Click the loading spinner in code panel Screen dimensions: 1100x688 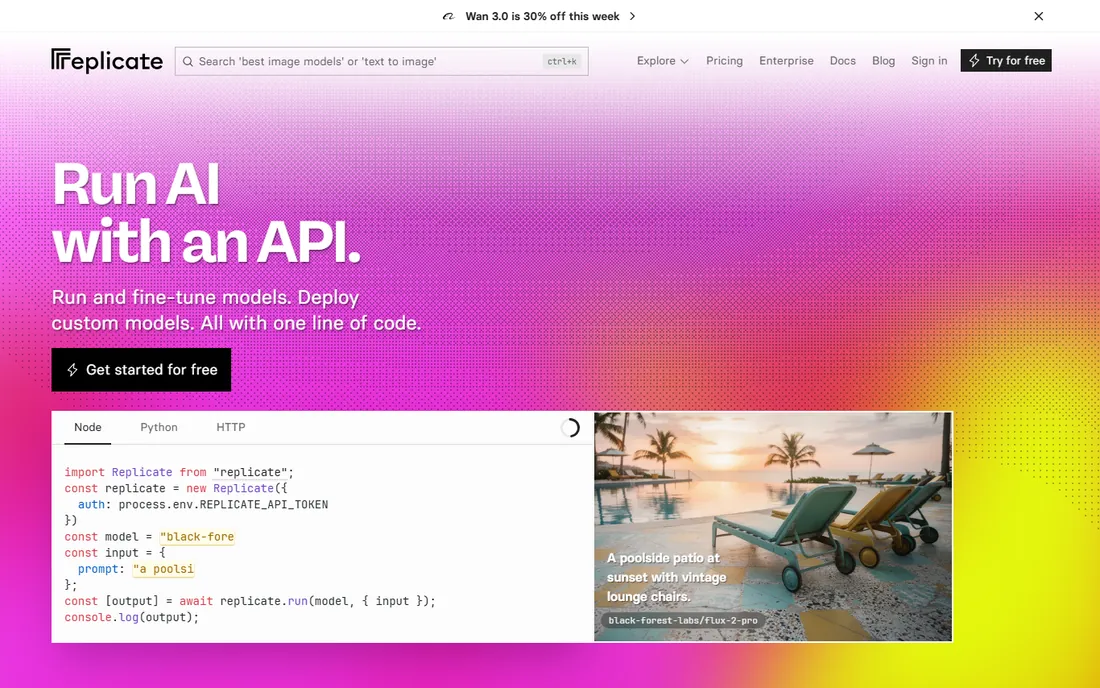[570, 428]
